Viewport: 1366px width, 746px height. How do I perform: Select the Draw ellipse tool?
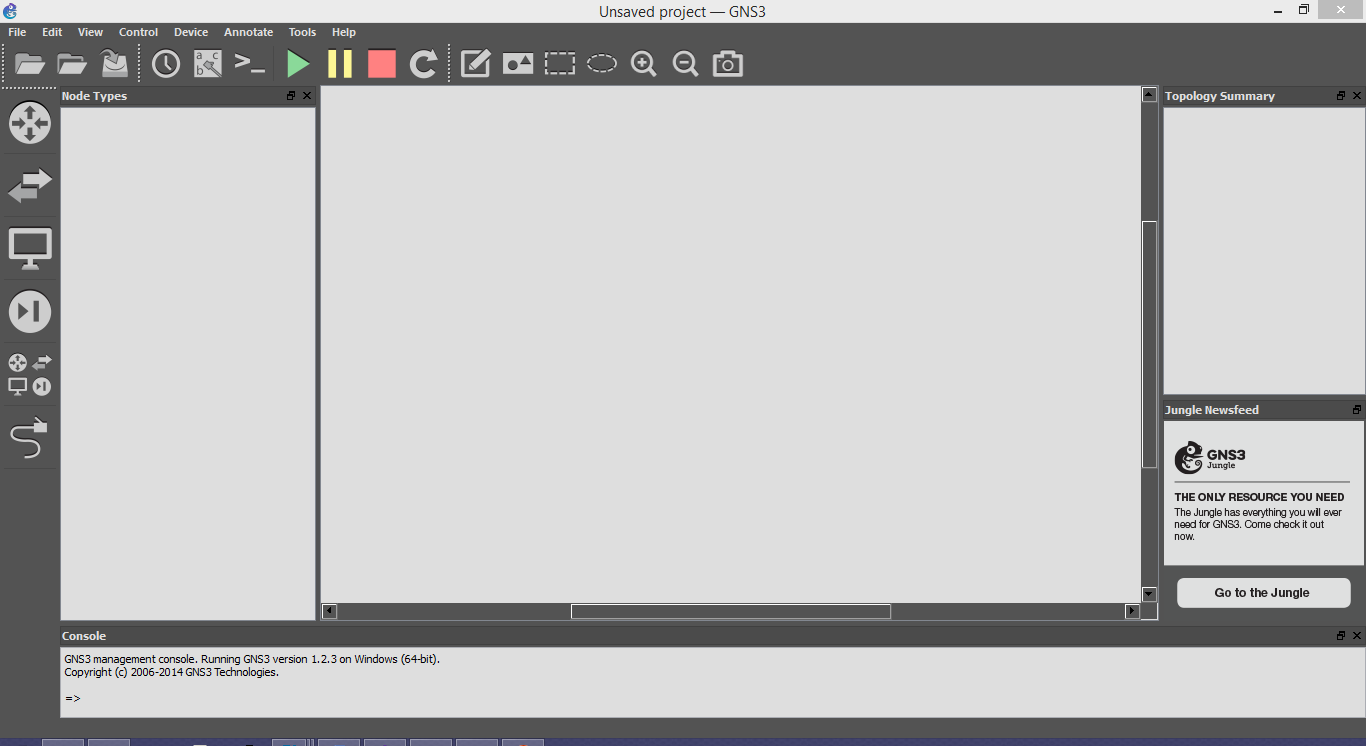pyautogui.click(x=602, y=64)
